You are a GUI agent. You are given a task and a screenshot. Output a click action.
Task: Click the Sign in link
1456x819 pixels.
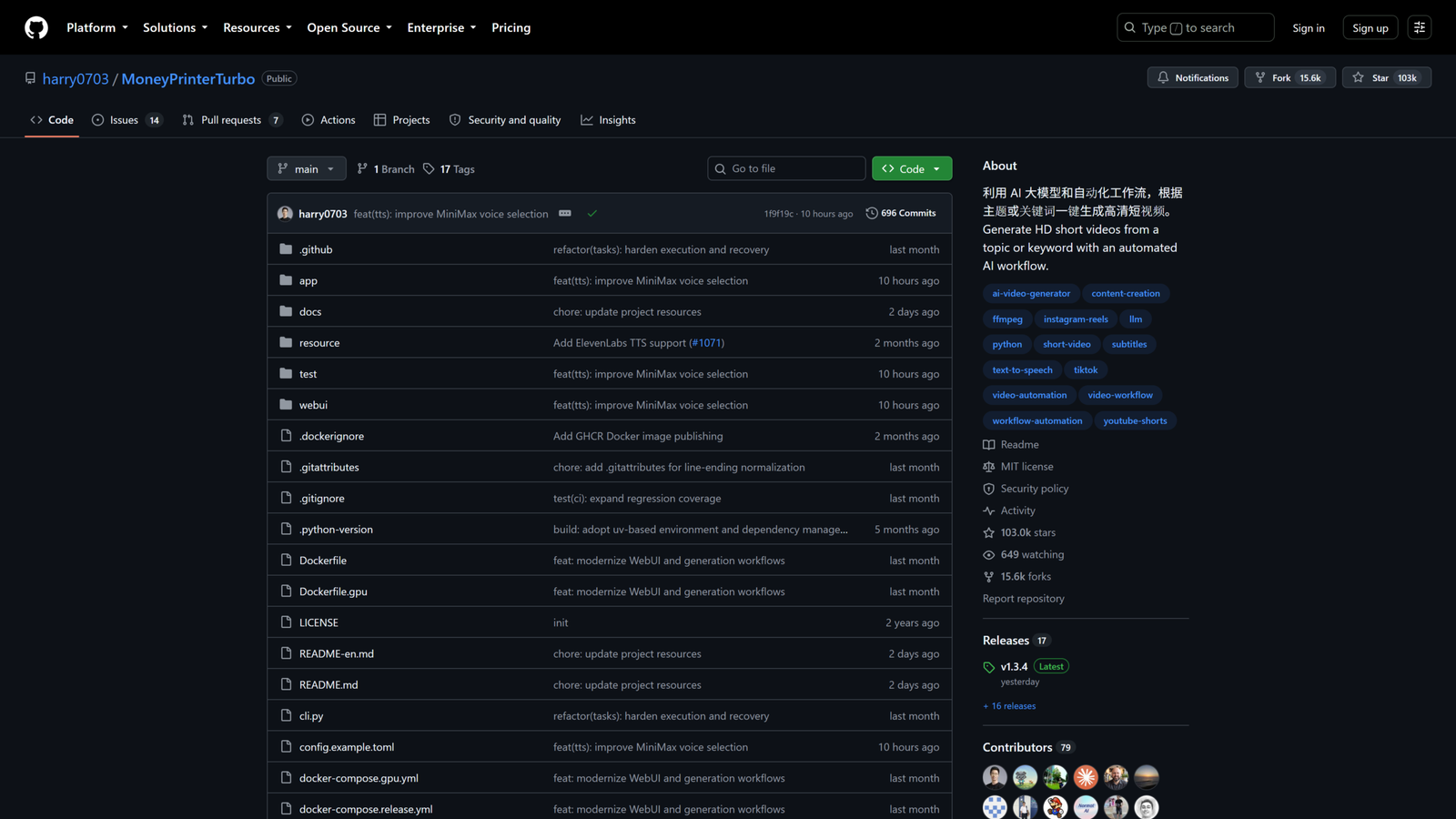tap(1309, 28)
